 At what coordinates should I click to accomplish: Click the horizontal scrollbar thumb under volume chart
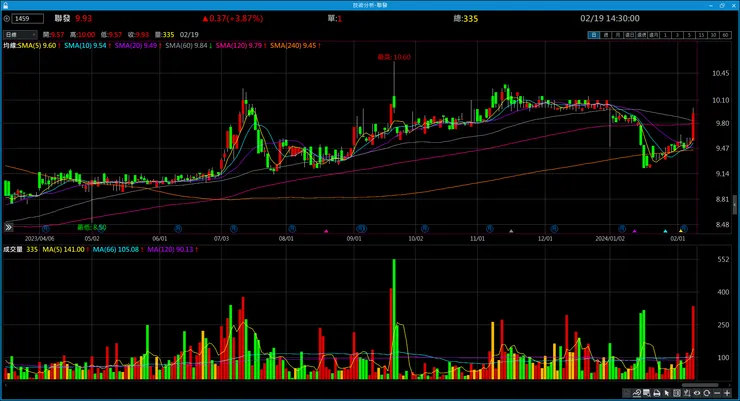700,385
